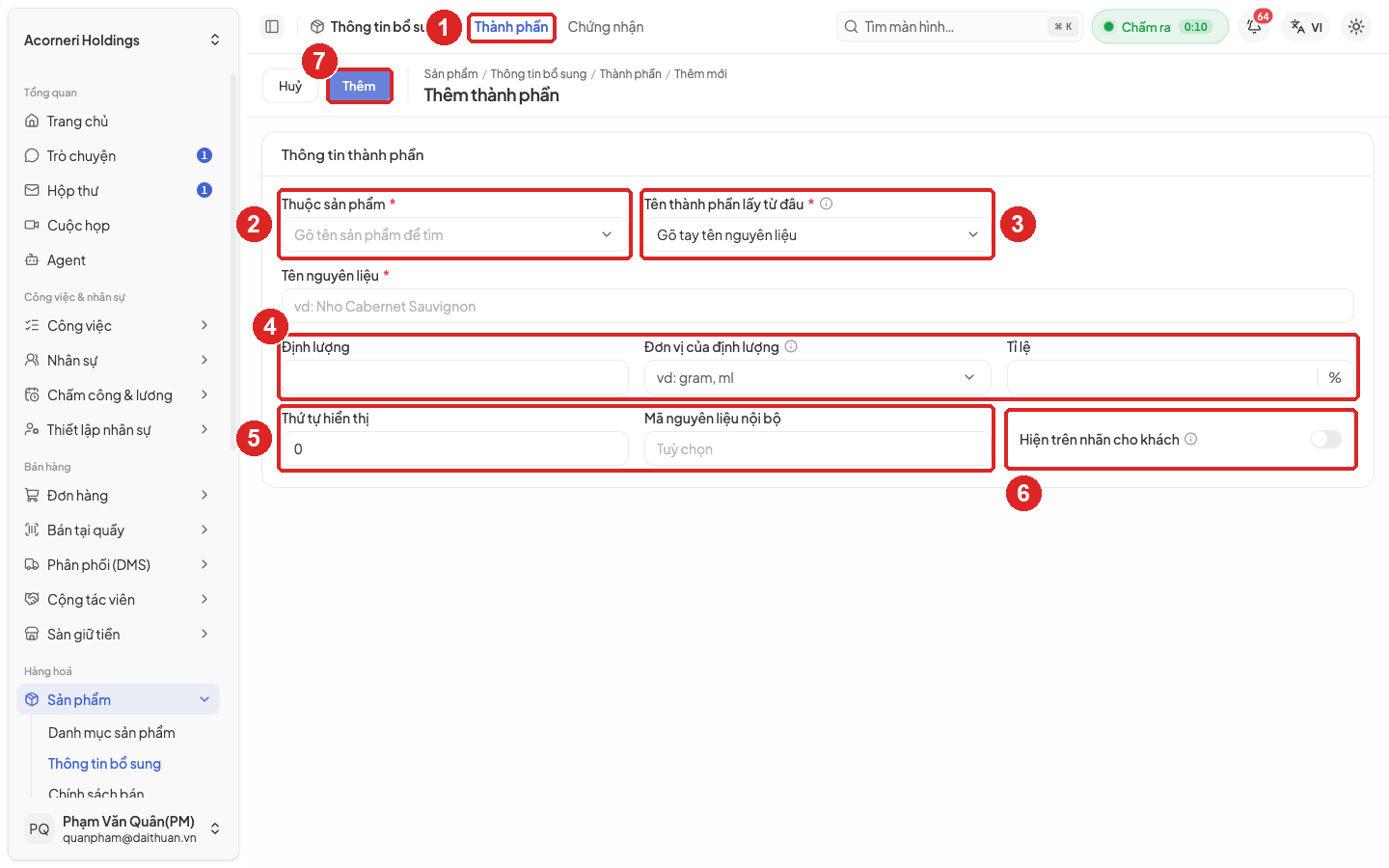
Task: Toggle light theme sun icon
Action: point(1356,27)
